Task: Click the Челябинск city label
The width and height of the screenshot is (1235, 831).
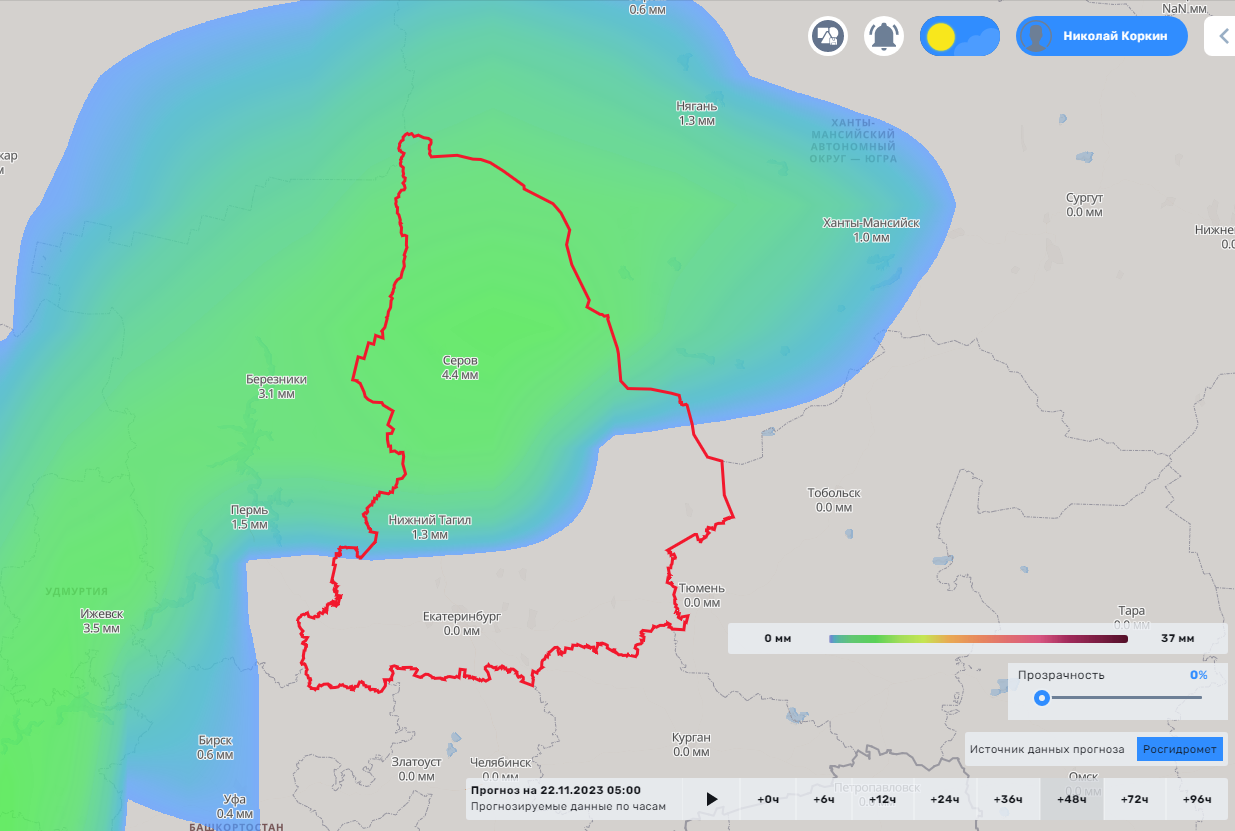Action: coord(500,762)
